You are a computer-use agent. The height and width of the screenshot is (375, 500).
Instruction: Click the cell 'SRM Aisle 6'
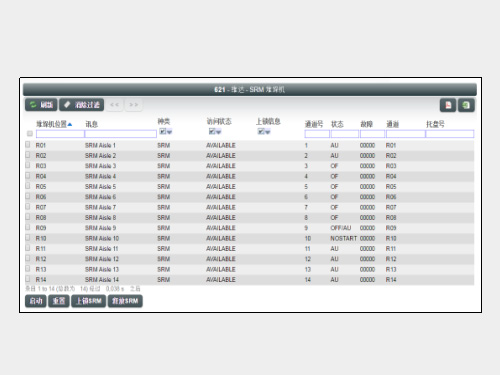(x=100, y=197)
